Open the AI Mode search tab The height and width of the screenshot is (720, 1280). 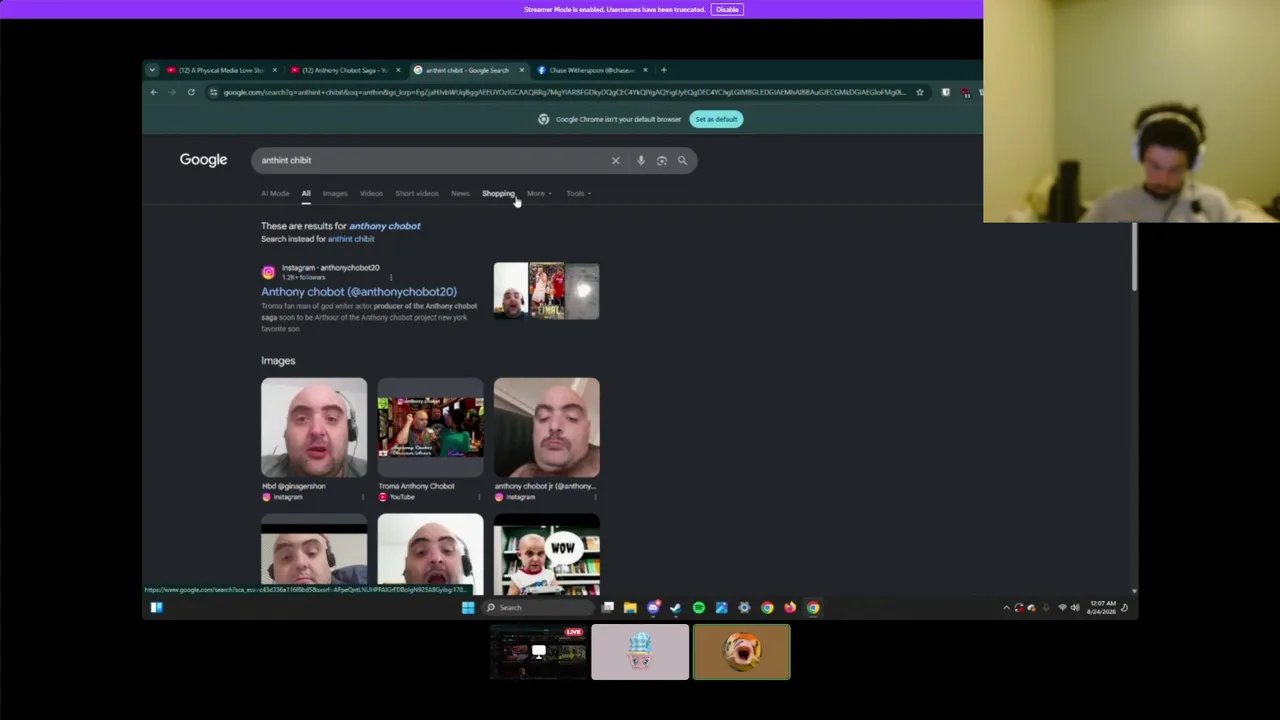pos(275,193)
